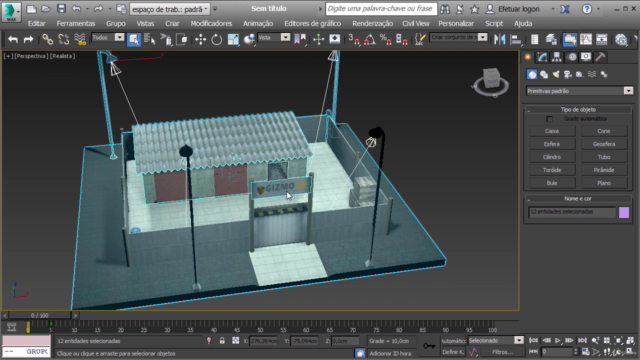Select the Space Warps category icon

tap(592, 74)
